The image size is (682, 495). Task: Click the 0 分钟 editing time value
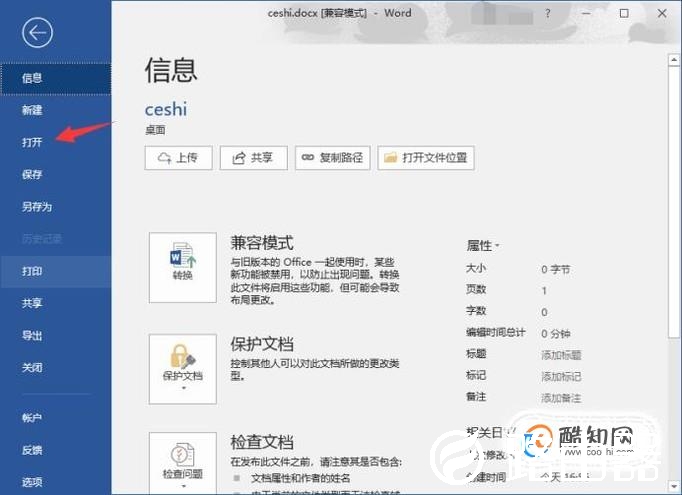(x=555, y=334)
